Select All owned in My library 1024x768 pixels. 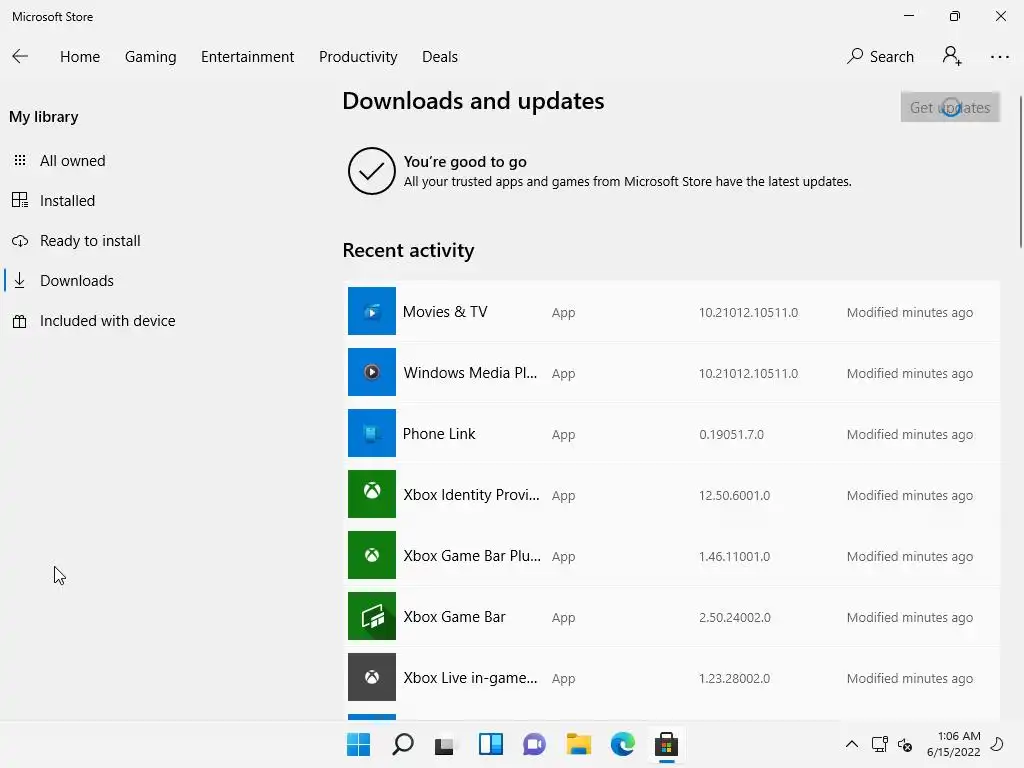pos(72,161)
